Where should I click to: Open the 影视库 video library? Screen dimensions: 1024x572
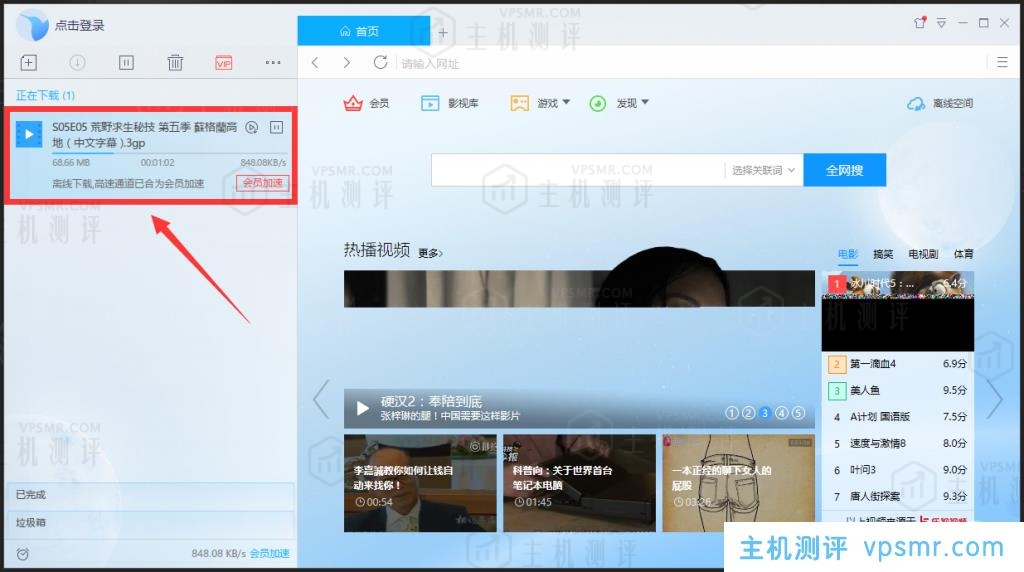450,103
